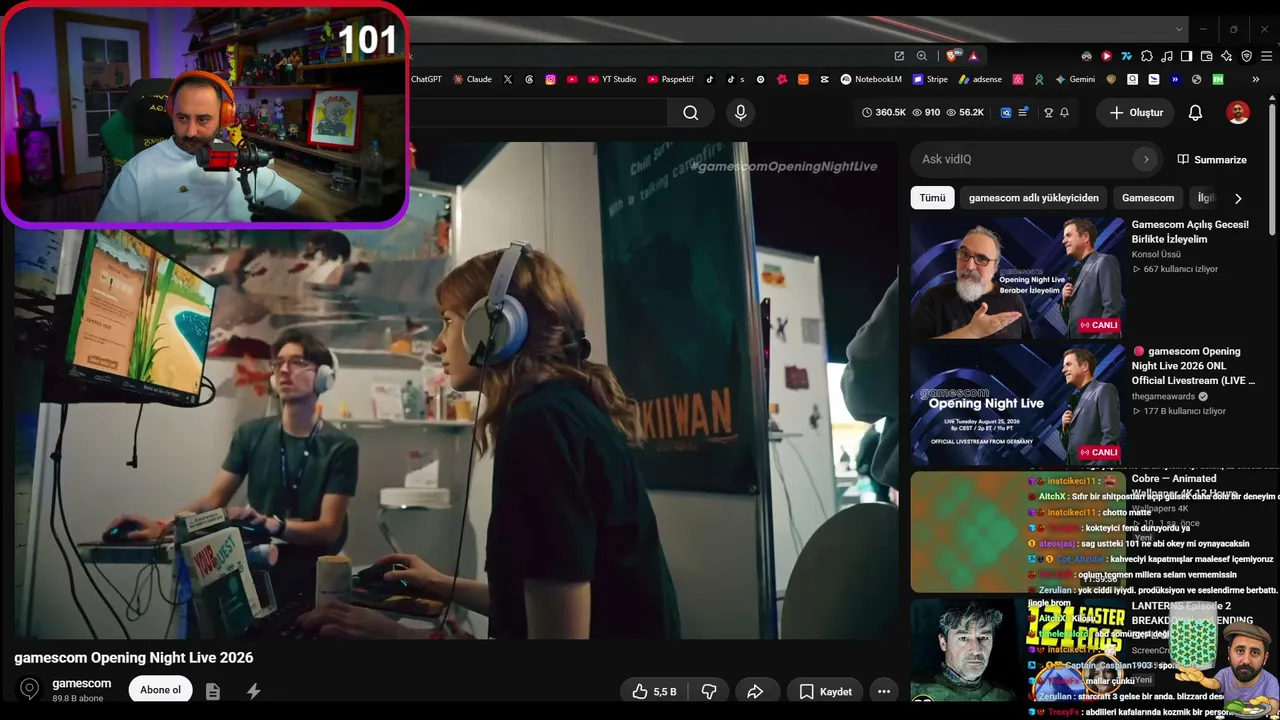Viewport: 1280px width, 720px height.
Task: Open the Instagram bookmark icon
Action: click(x=550, y=79)
